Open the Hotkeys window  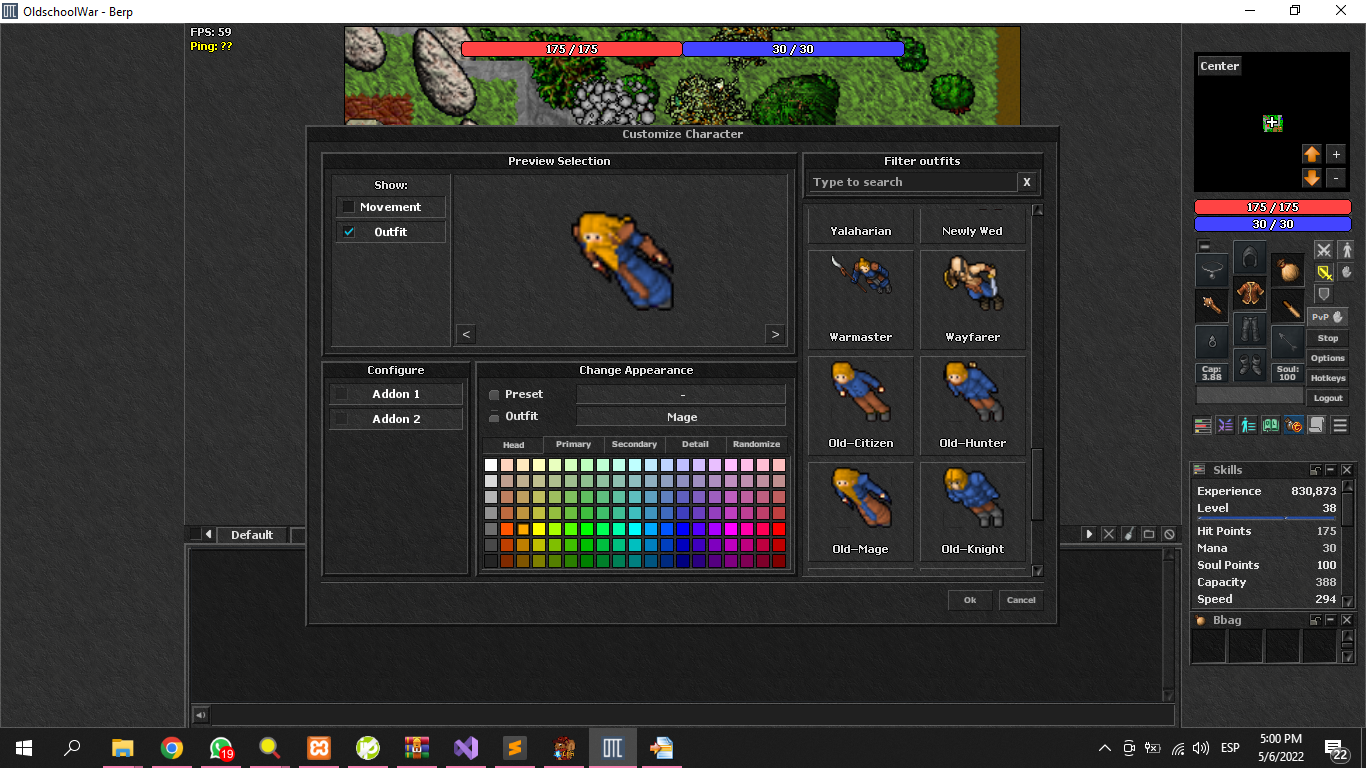click(1328, 378)
